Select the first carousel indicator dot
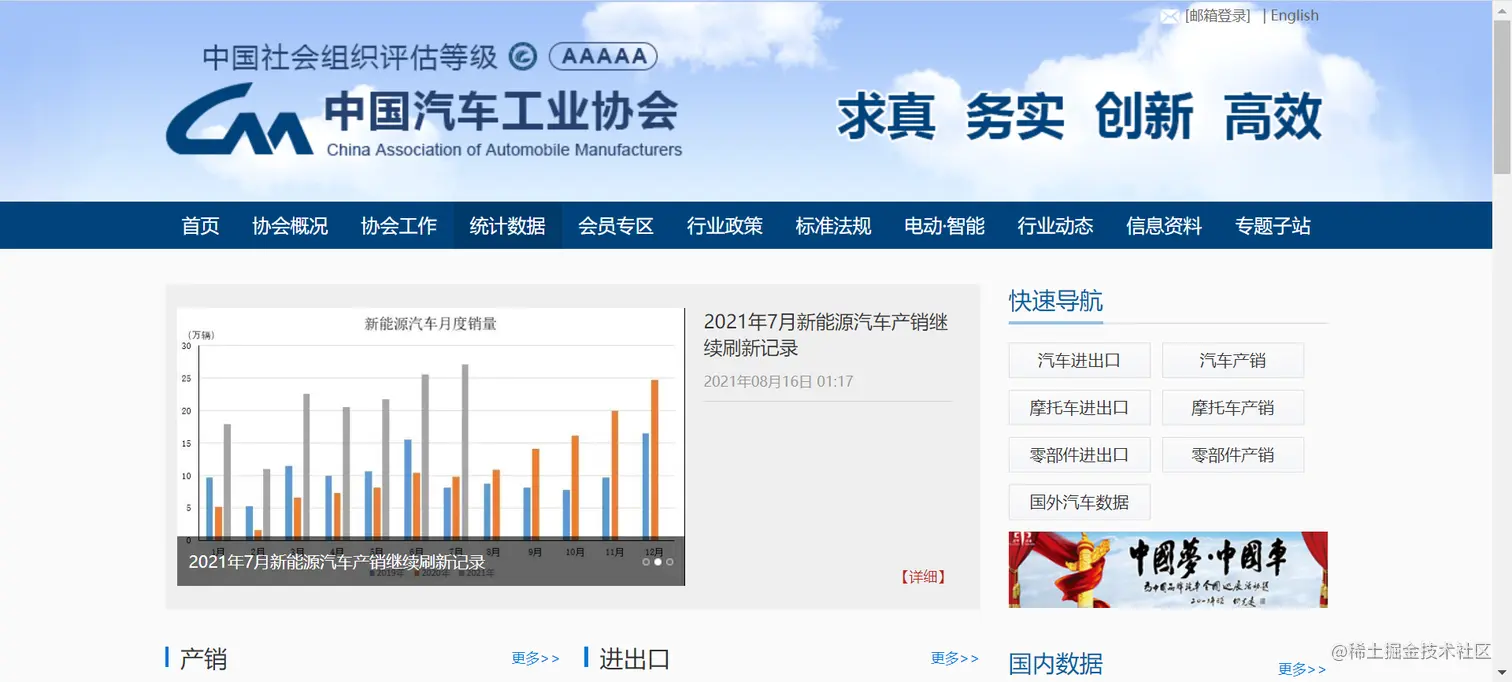 pos(645,561)
